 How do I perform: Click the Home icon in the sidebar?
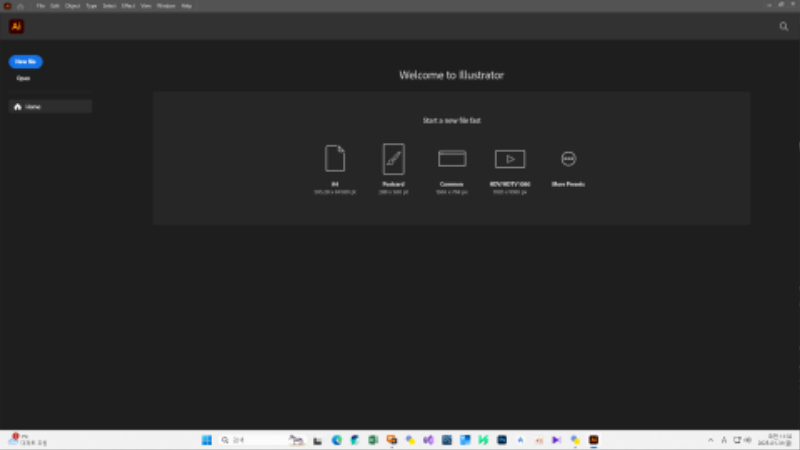(17, 106)
